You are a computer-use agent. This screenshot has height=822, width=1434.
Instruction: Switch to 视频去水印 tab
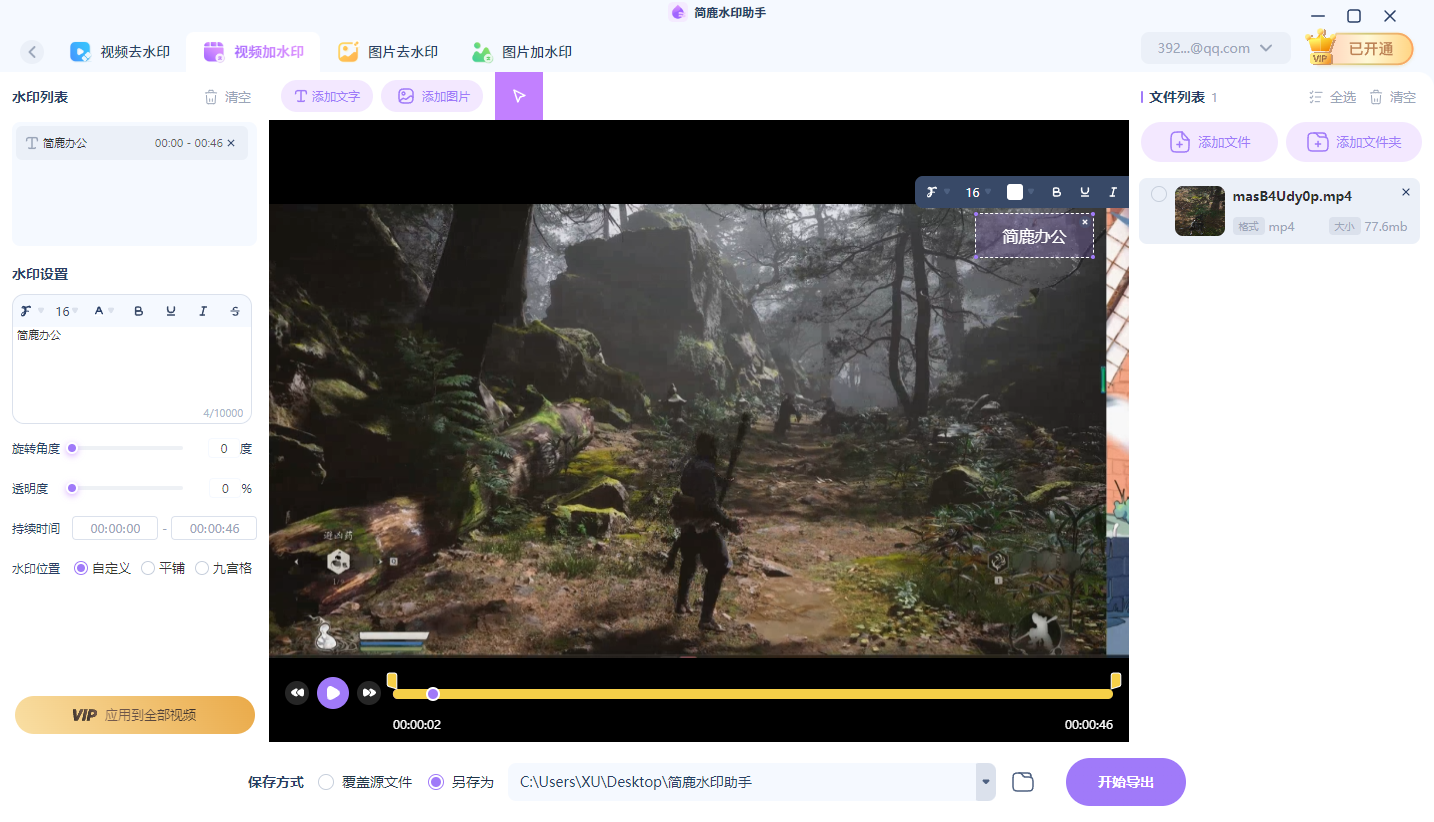tap(121, 52)
